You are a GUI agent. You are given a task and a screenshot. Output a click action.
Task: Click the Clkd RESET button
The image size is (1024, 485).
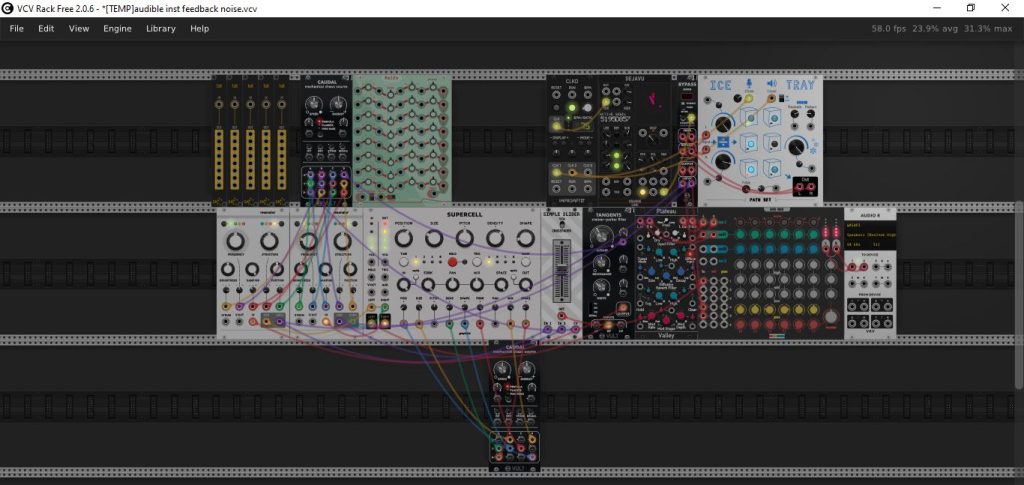point(556,108)
